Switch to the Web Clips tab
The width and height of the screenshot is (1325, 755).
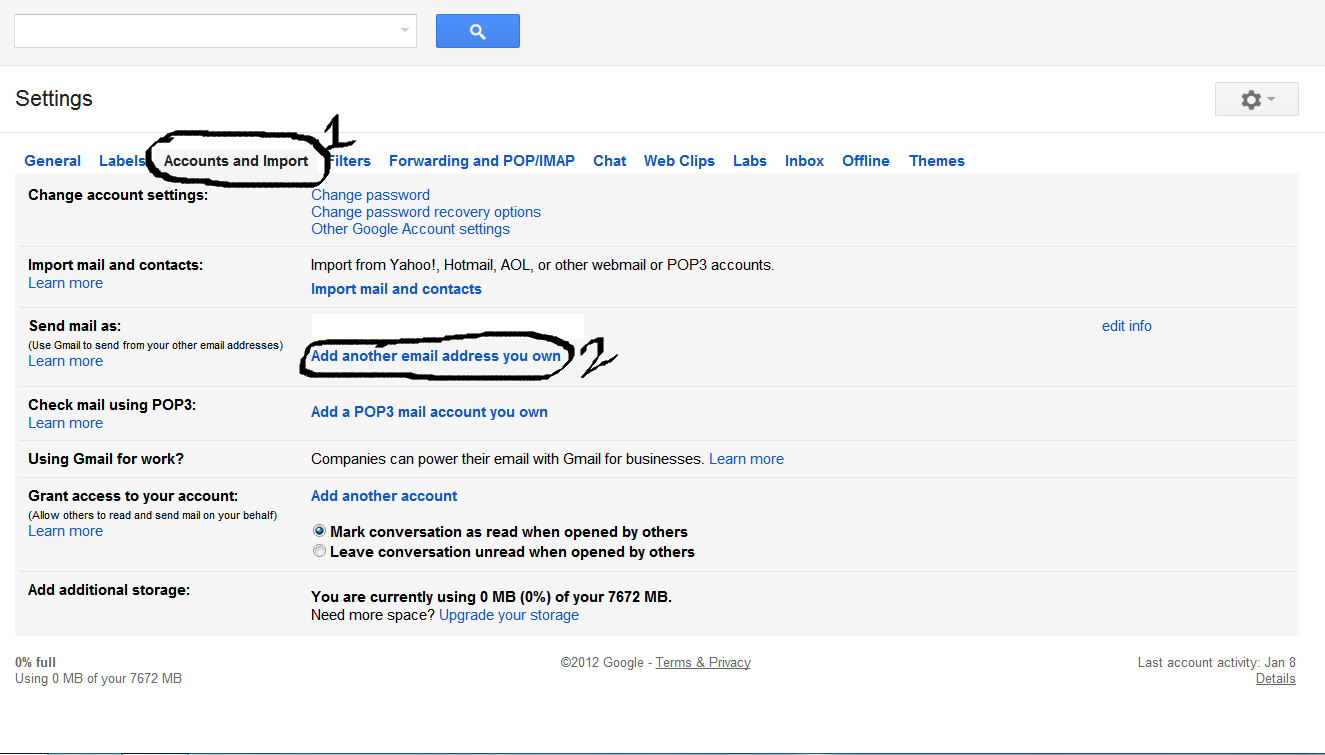[x=679, y=161]
